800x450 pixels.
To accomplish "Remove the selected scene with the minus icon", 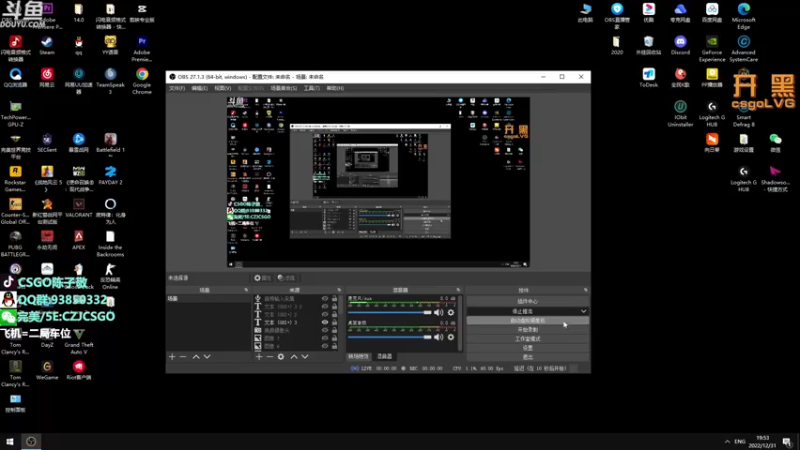I will [x=183, y=357].
